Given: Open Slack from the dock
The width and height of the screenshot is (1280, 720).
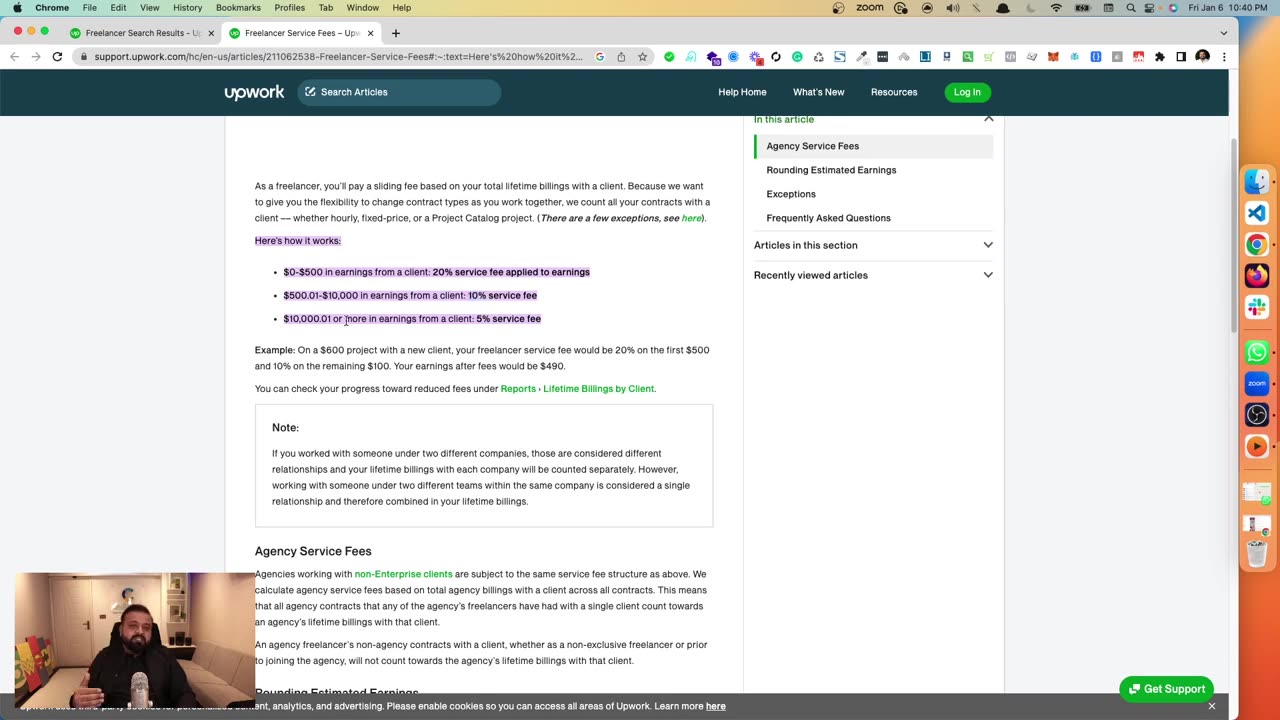Looking at the screenshot, I should click(x=1257, y=306).
